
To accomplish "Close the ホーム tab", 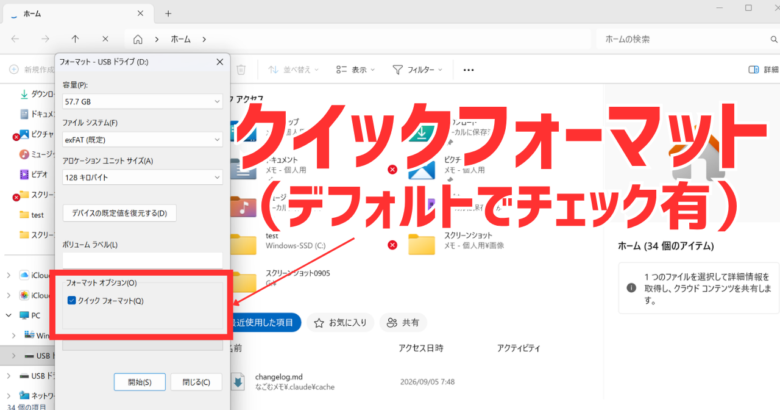I will click(140, 13).
